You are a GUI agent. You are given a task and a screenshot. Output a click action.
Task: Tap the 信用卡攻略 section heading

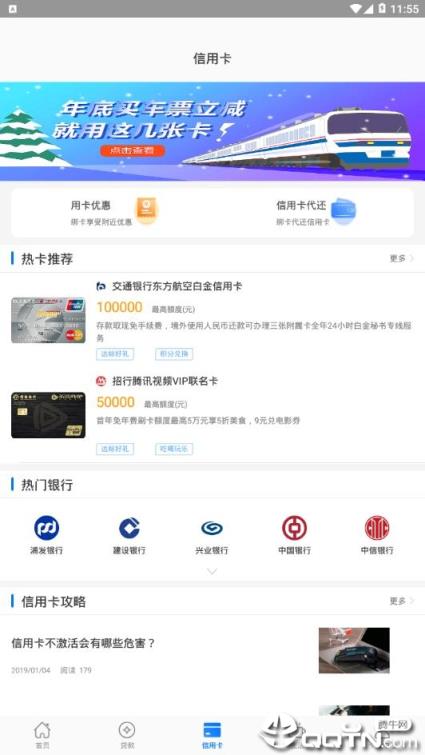[53, 601]
